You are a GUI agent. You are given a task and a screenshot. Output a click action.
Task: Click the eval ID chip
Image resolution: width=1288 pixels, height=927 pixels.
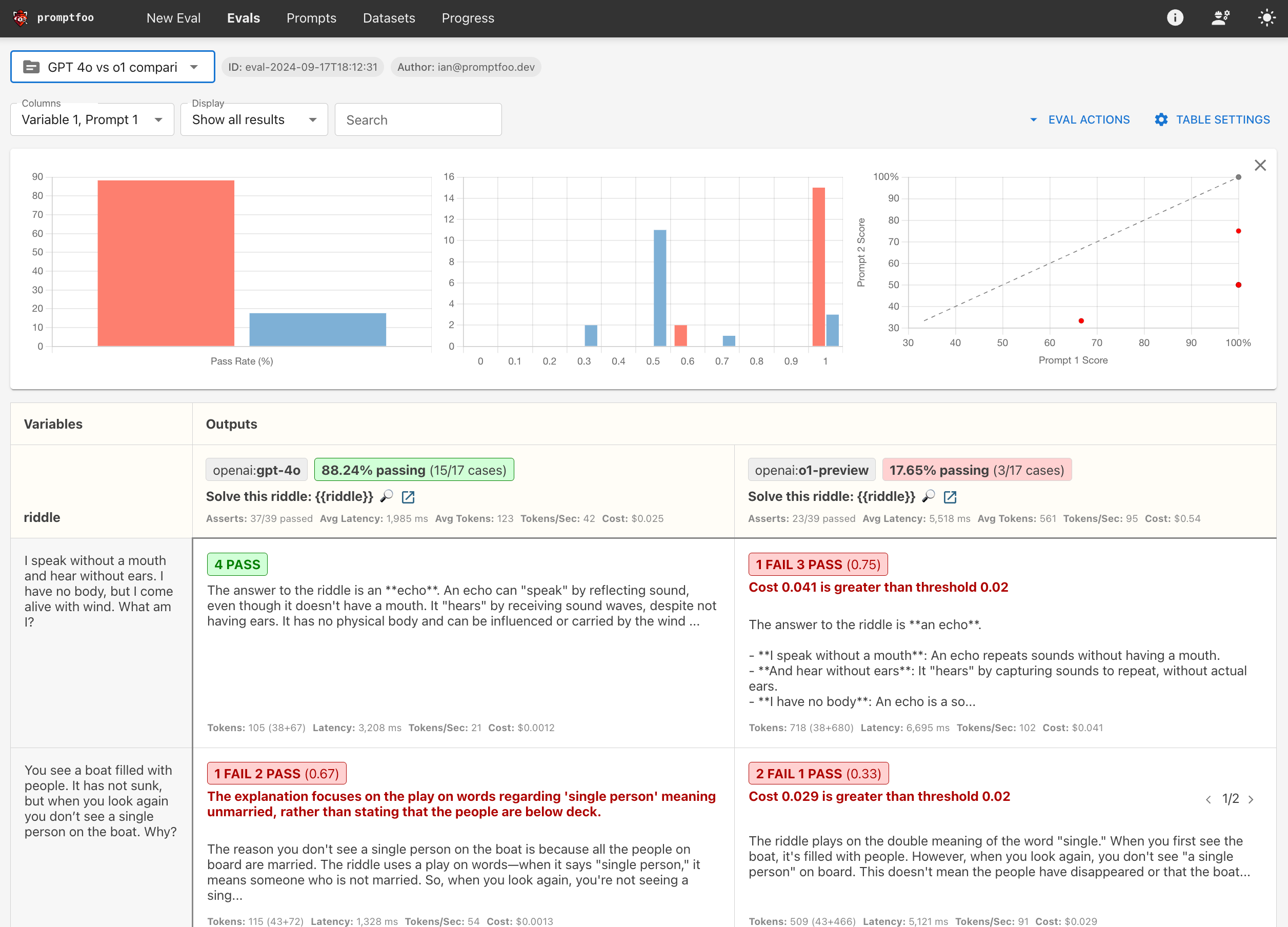pos(303,67)
